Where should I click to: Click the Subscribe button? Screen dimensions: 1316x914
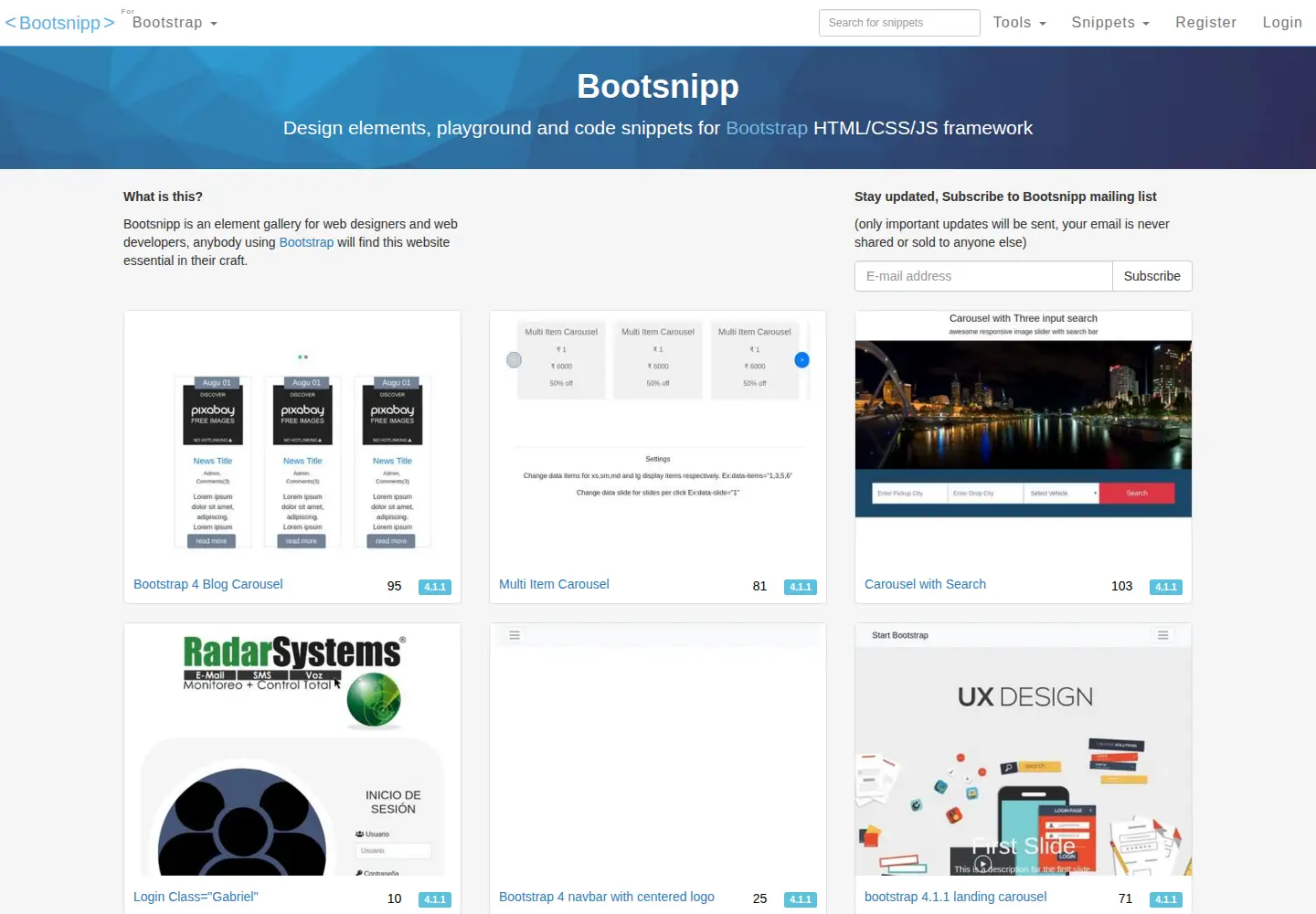point(1151,276)
